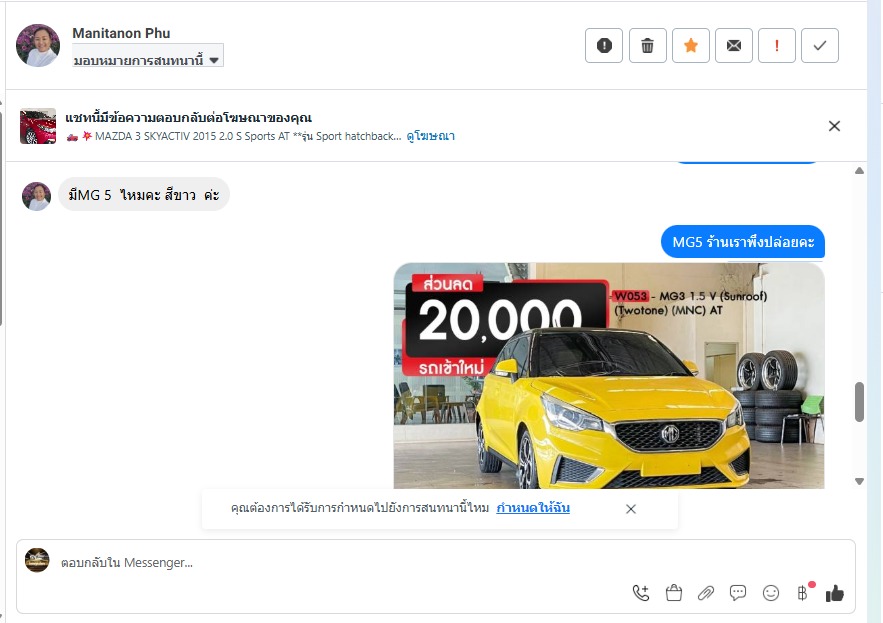The height and width of the screenshot is (623, 883).
Task: Open saved replies speech bubble icon
Action: click(x=738, y=593)
